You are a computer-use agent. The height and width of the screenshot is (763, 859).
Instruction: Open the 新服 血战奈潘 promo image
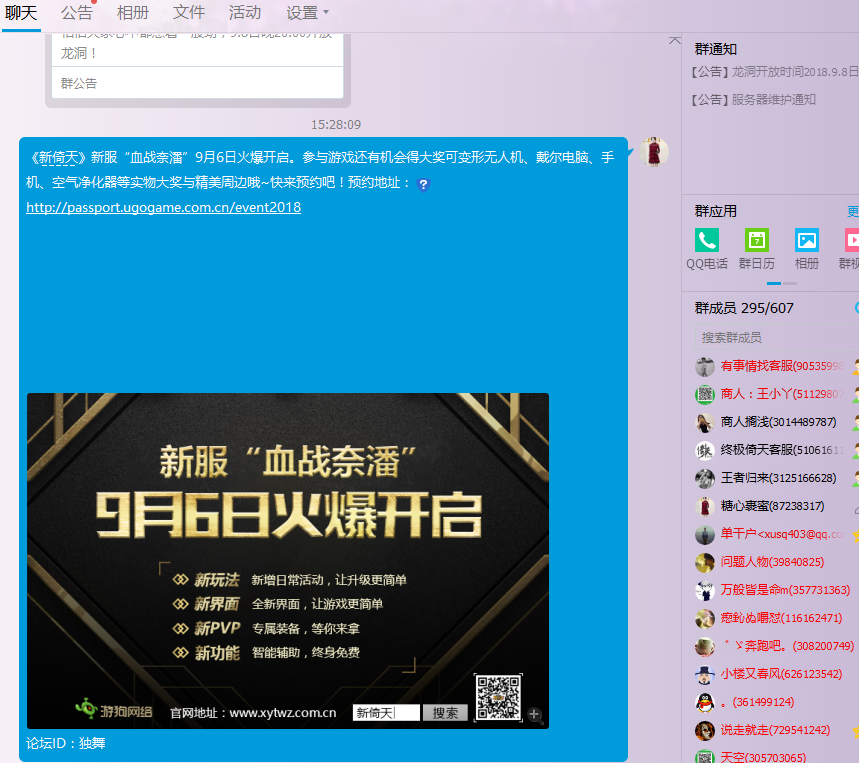pos(288,560)
